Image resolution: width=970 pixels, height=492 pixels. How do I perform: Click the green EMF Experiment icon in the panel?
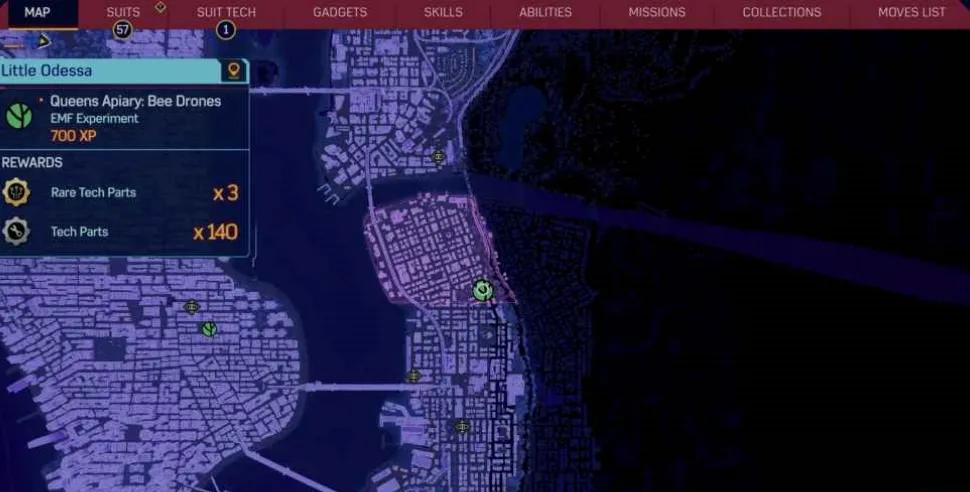[x=19, y=115]
